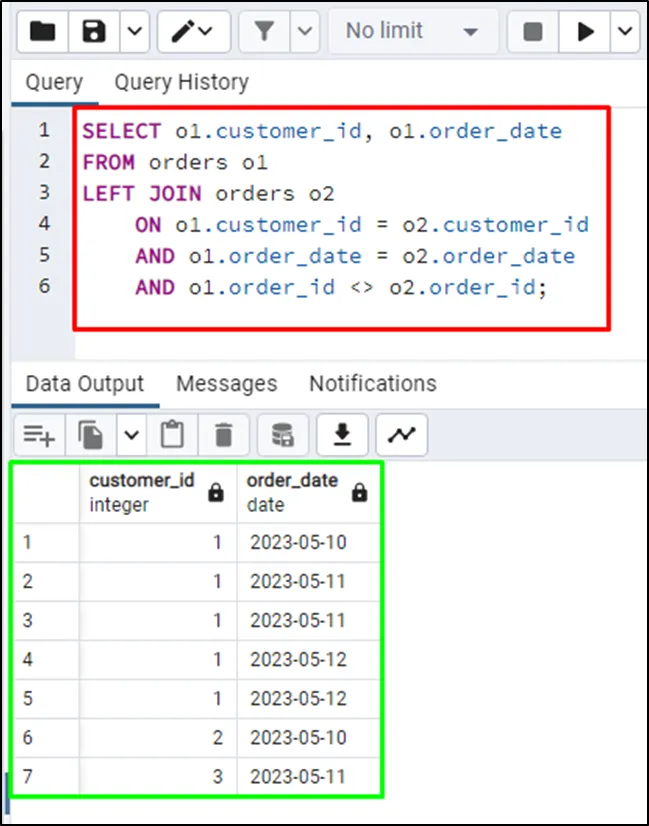Expand the save options dropdown arrow

(x=133, y=32)
